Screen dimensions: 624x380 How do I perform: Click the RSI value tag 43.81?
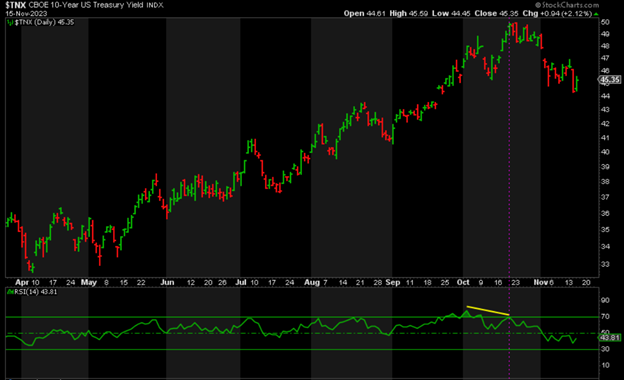(610, 337)
